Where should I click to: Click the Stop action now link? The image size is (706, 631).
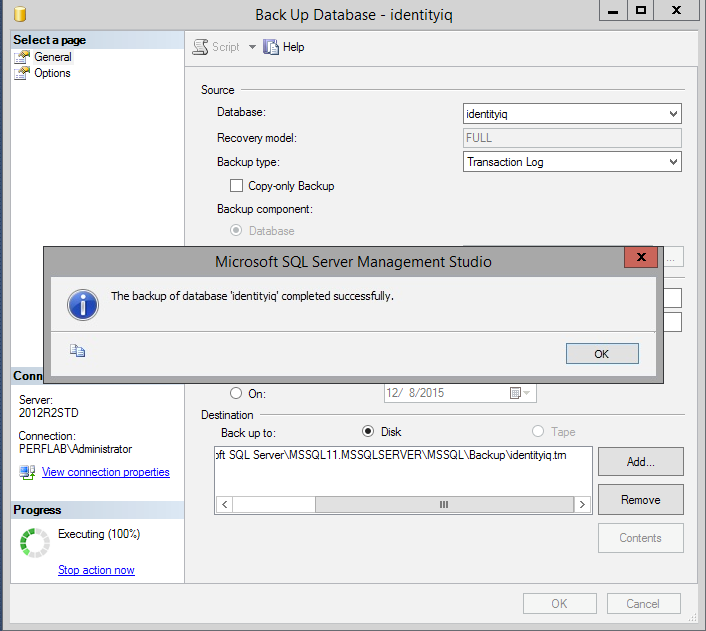96,570
